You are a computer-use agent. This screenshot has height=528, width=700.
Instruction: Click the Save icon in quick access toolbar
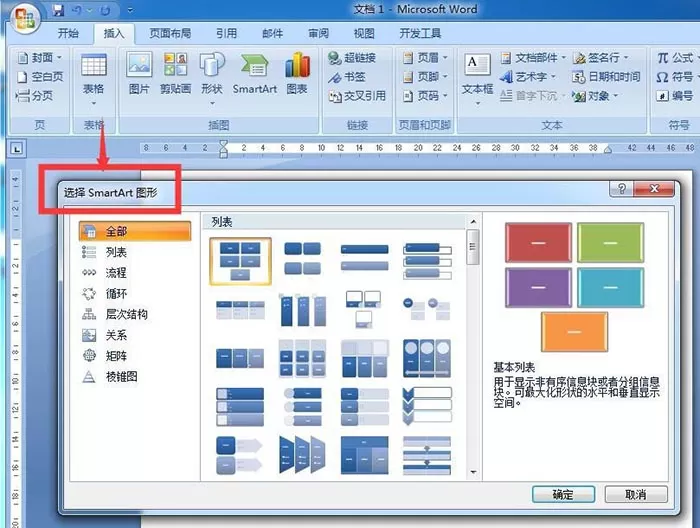point(58,10)
